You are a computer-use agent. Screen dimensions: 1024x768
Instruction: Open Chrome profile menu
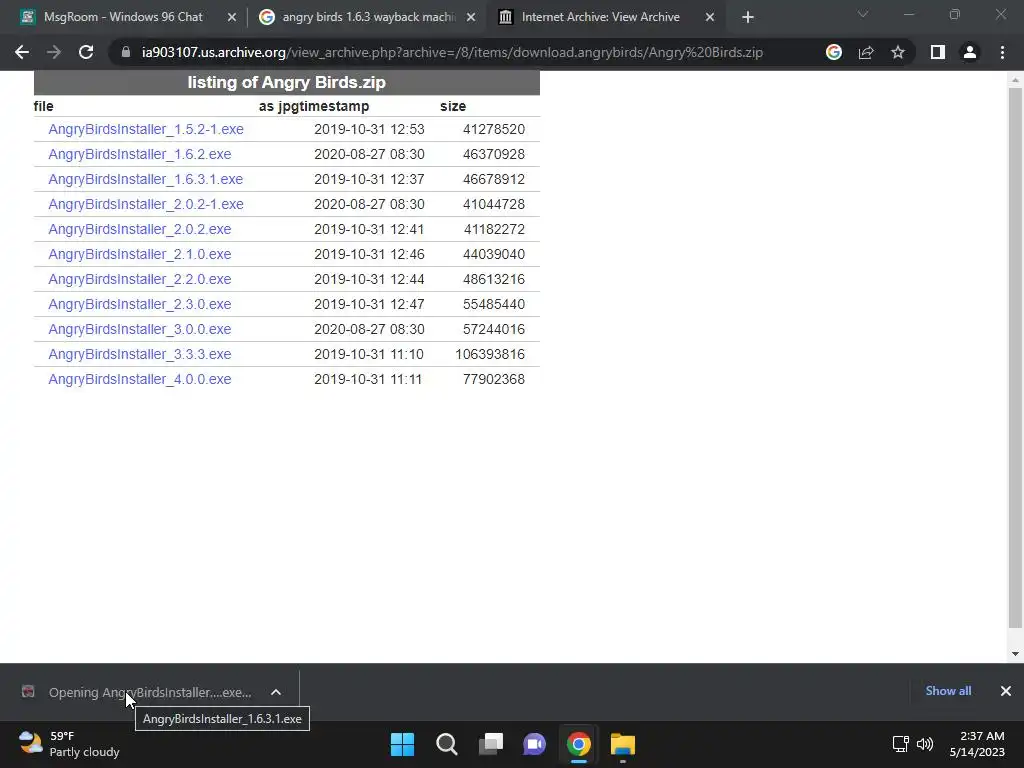pos(970,52)
